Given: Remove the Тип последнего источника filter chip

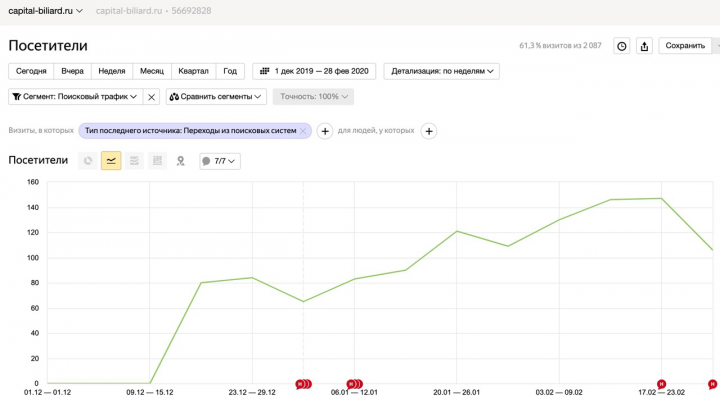Looking at the screenshot, I should tap(303, 131).
